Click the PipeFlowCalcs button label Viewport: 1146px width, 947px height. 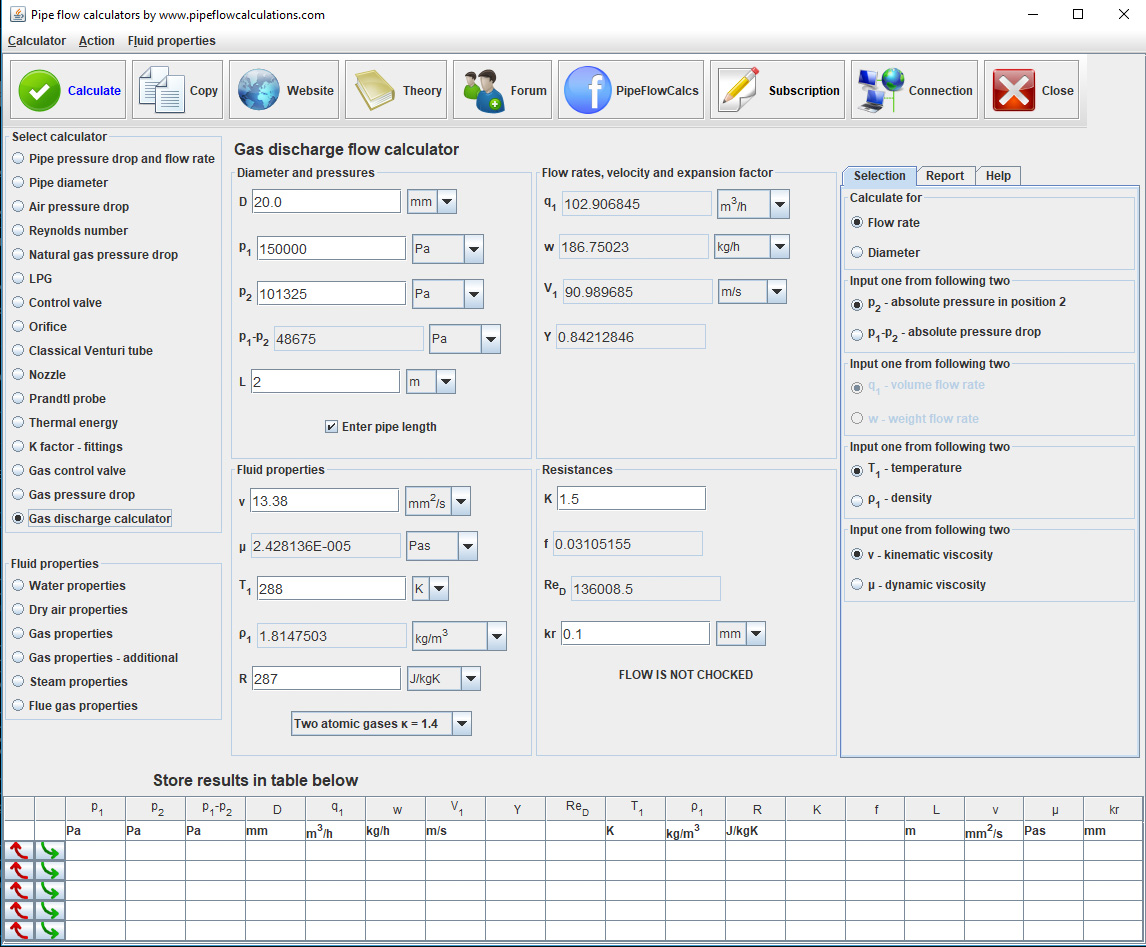click(x=657, y=91)
